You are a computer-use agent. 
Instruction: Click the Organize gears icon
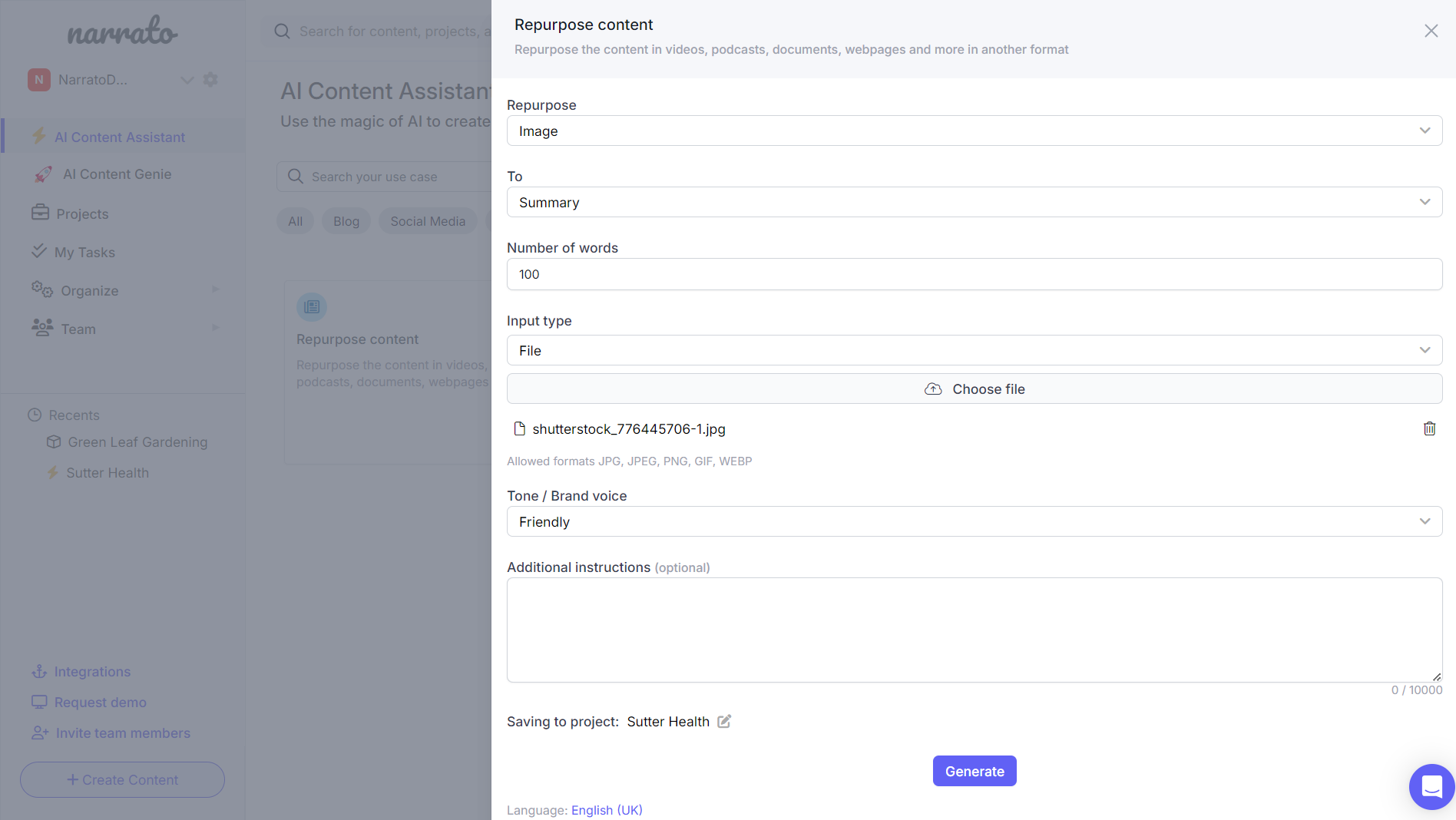42,289
